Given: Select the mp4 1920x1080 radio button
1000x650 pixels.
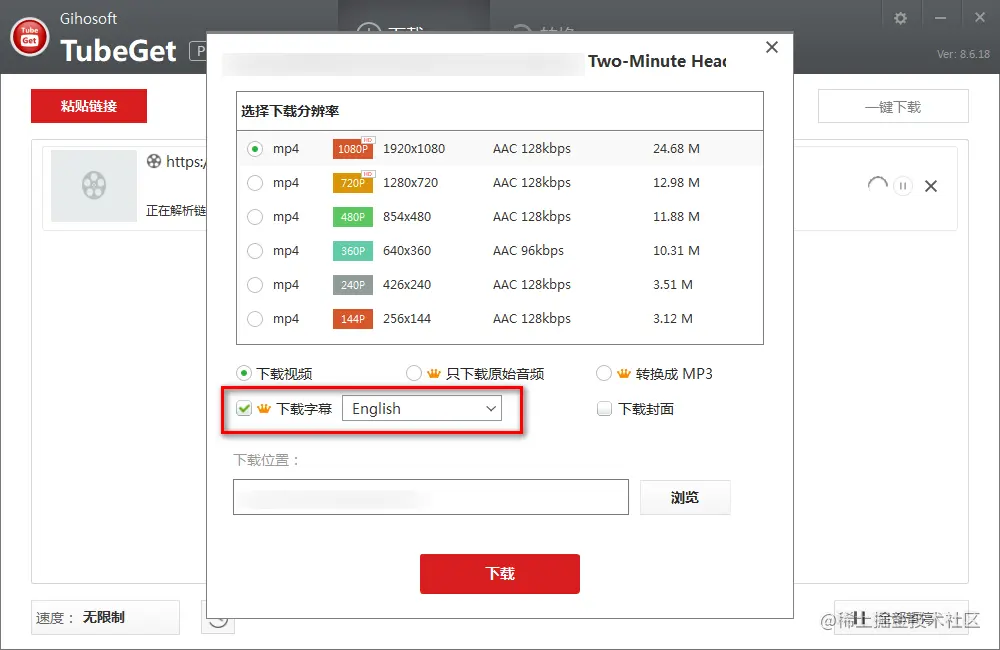Looking at the screenshot, I should coord(255,149).
